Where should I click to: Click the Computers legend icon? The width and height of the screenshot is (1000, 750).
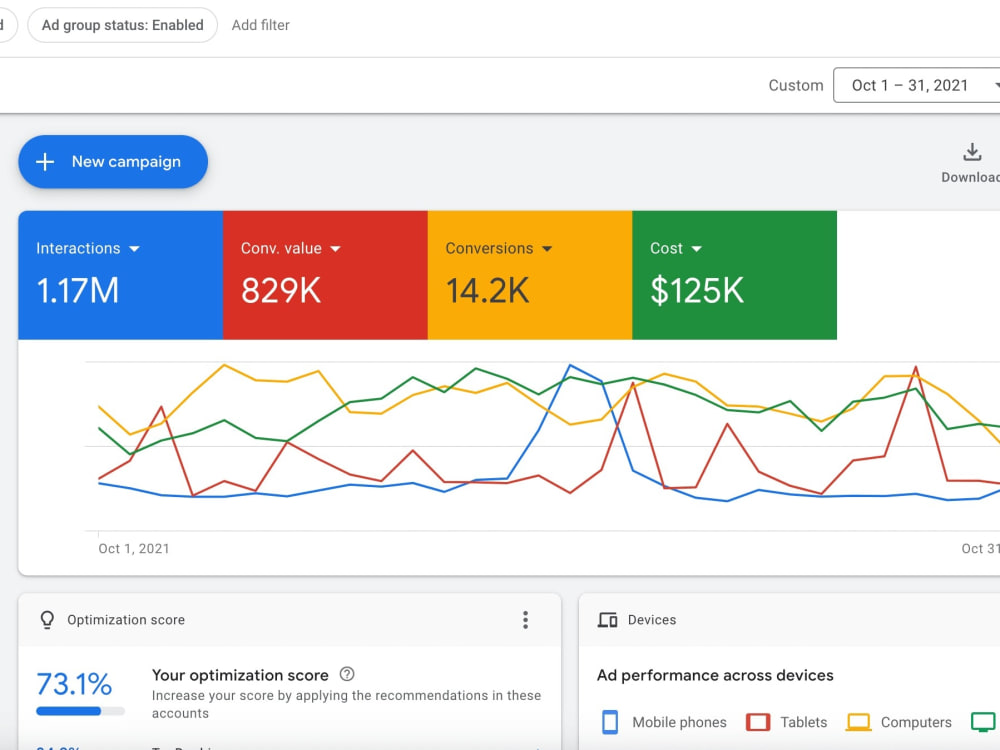pyautogui.click(x=858, y=722)
